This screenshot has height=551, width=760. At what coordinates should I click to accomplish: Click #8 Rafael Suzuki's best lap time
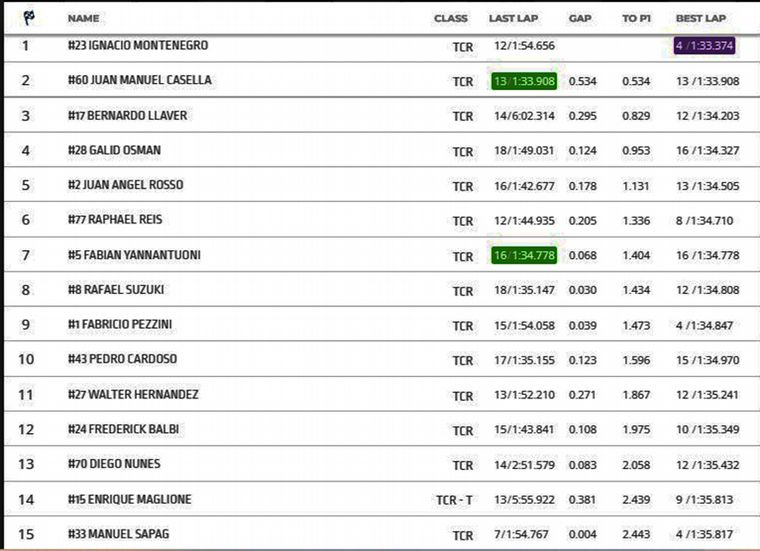707,291
